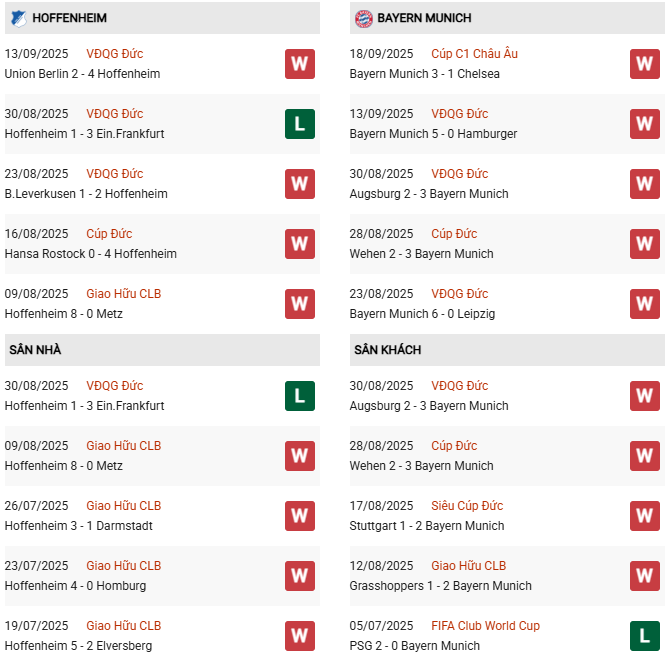Click the Bayern Munich club crest

(x=363, y=18)
